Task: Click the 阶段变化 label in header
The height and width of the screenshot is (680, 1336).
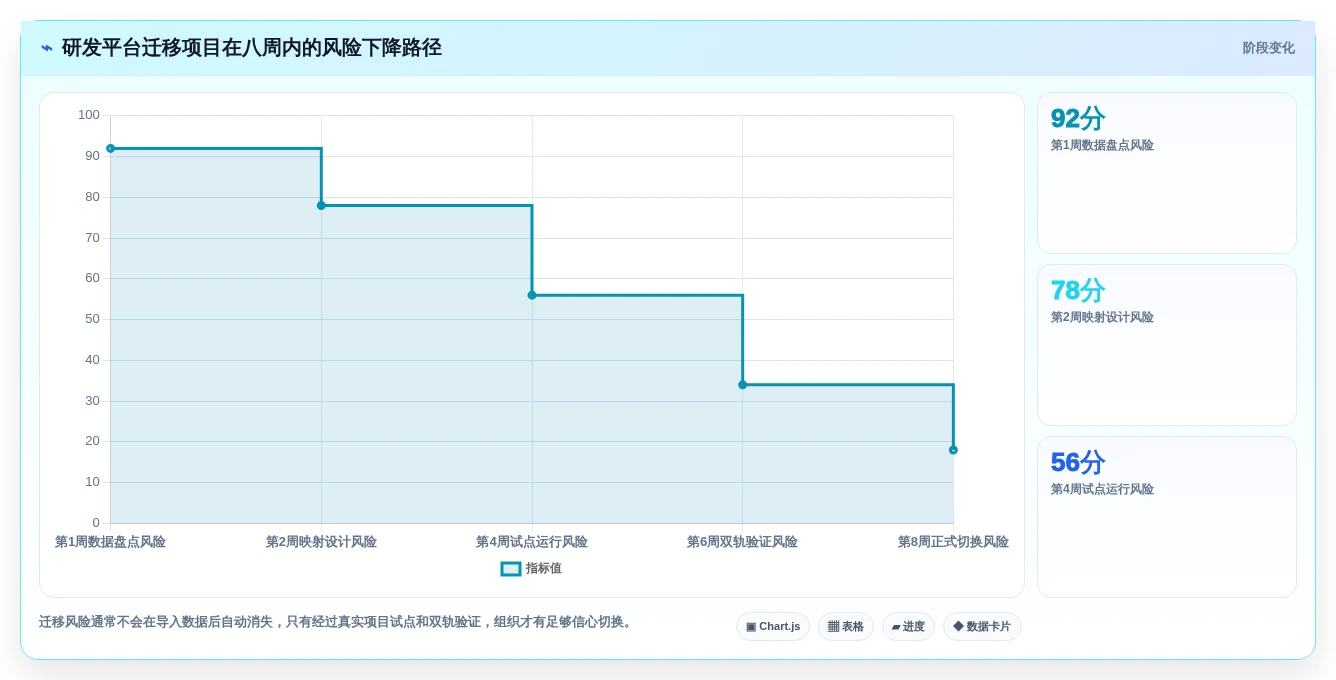Action: click(1268, 48)
